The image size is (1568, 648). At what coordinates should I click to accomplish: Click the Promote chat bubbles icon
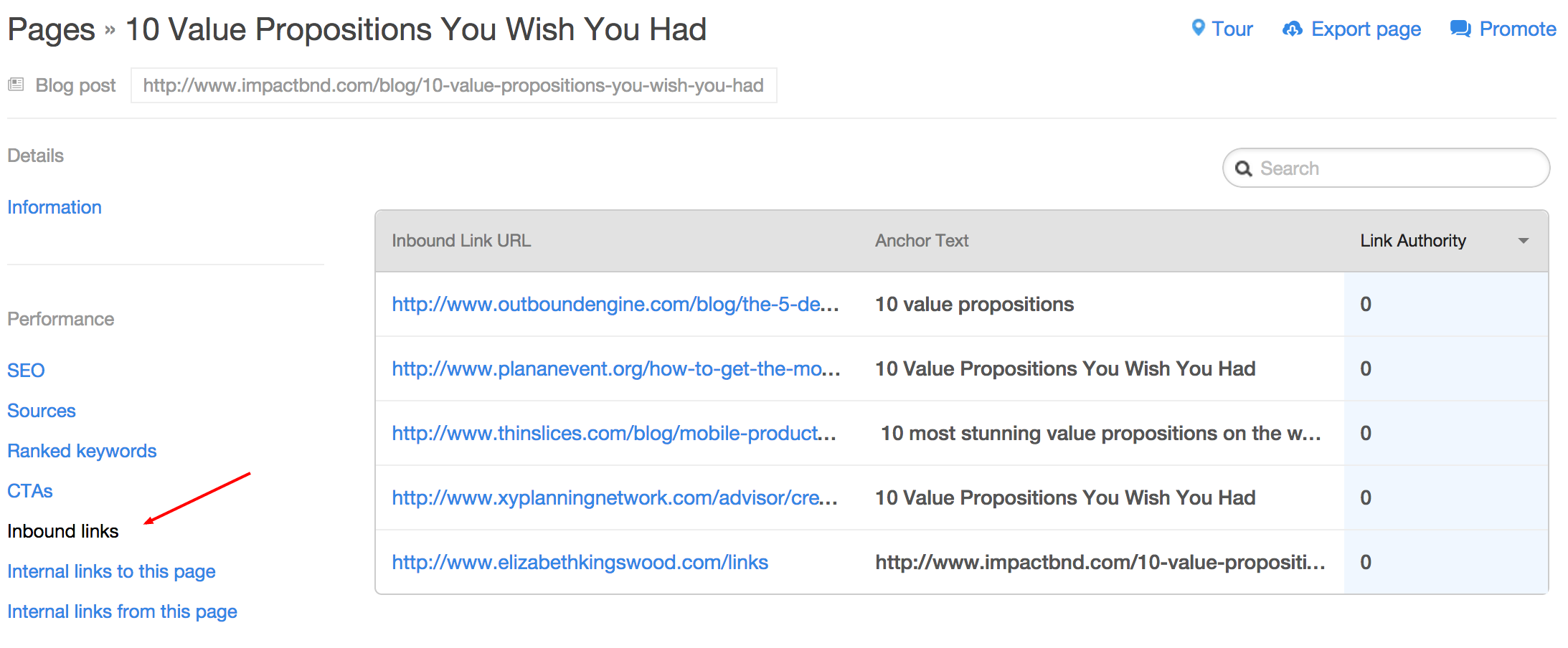click(x=1460, y=29)
